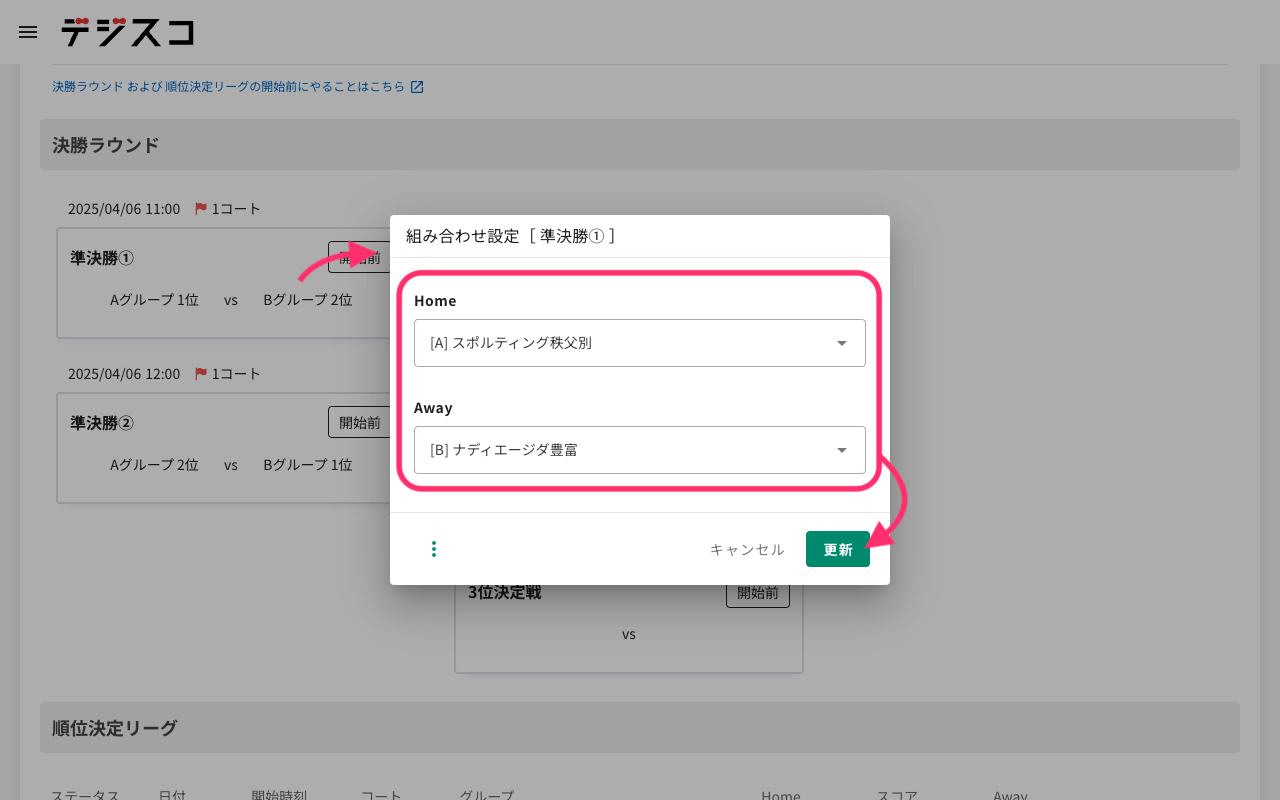
Task: Click the red flag icon for the 12:00 match
Action: click(201, 374)
